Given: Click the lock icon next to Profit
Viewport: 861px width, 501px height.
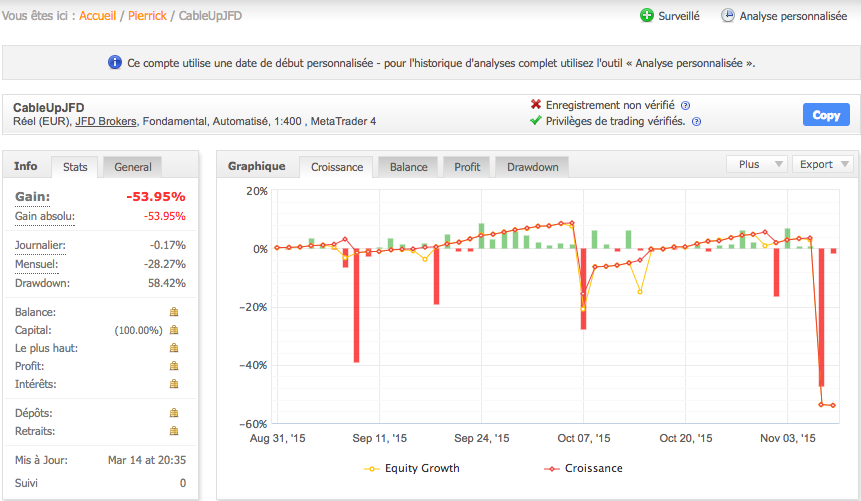Looking at the screenshot, I should 173,366.
